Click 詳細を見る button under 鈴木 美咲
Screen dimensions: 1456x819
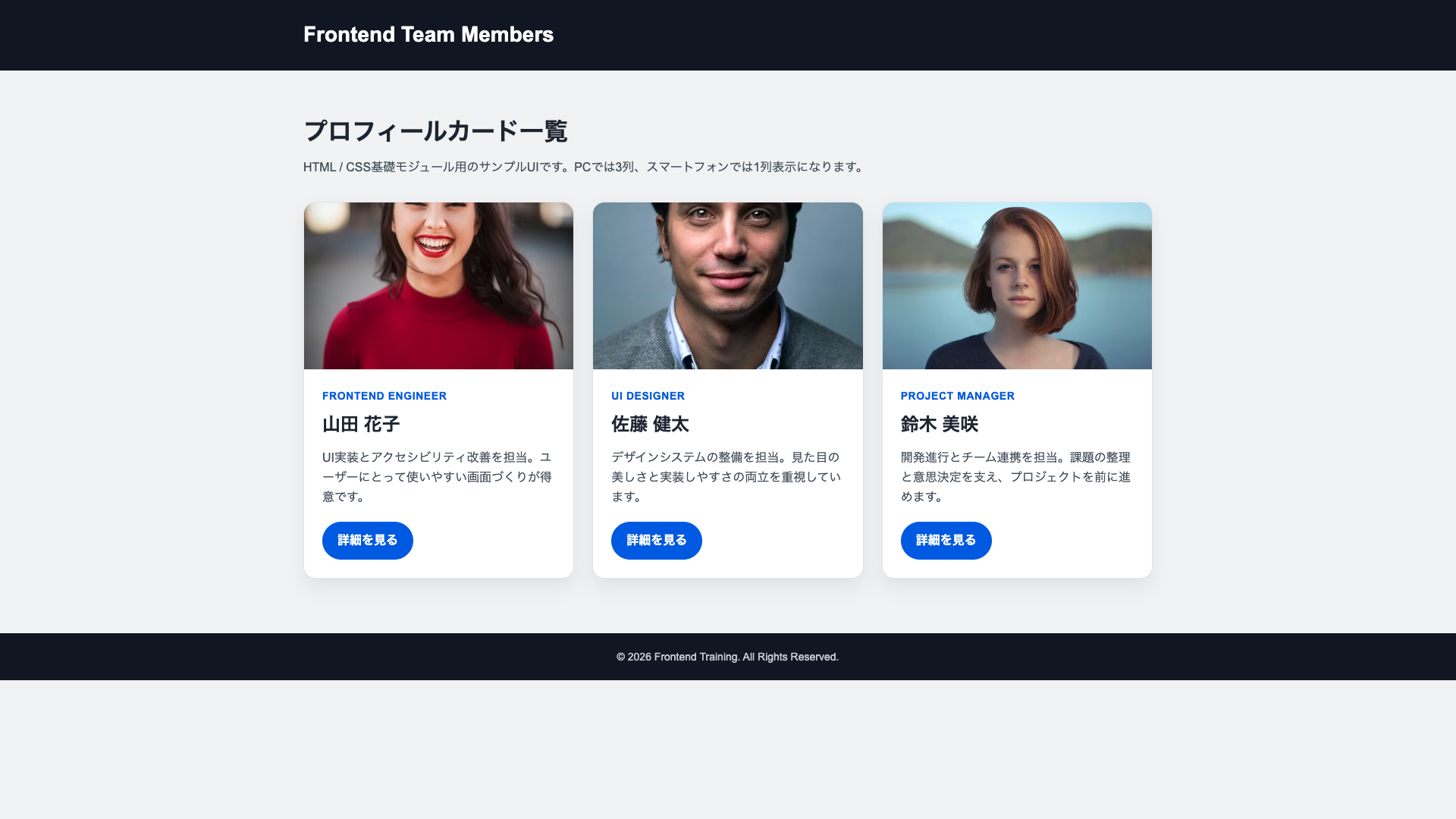(946, 541)
